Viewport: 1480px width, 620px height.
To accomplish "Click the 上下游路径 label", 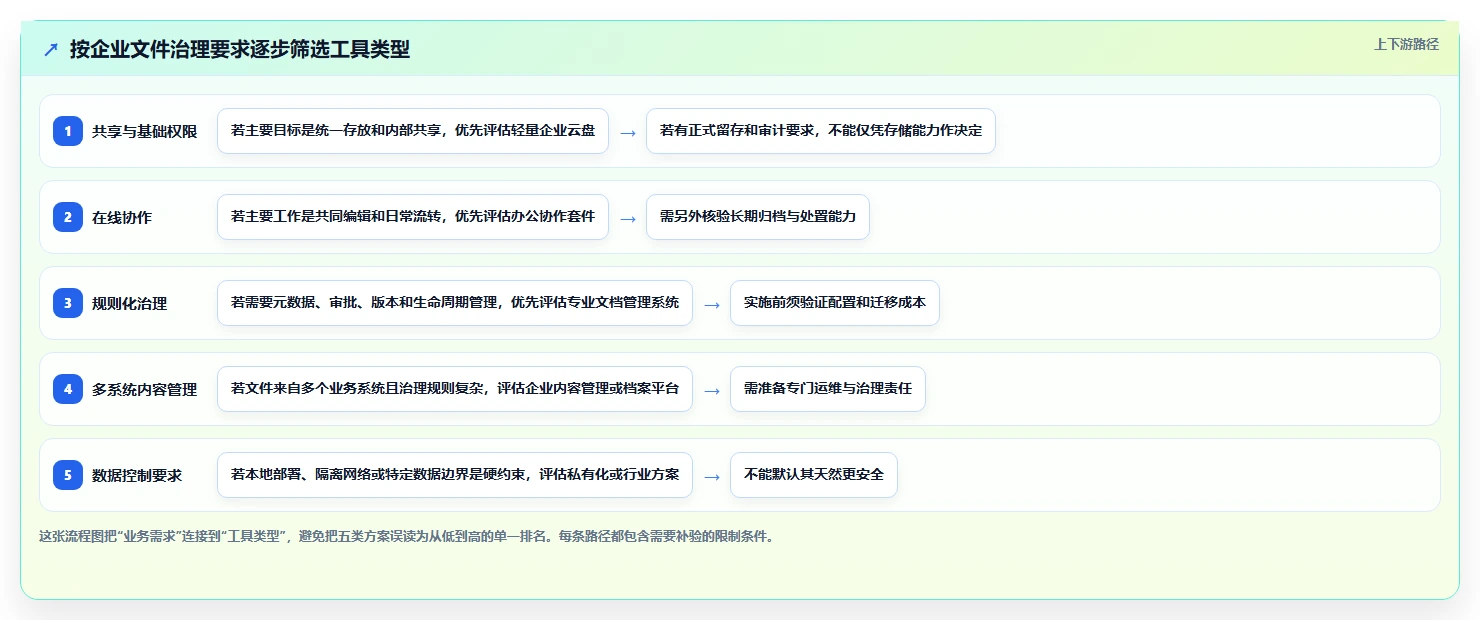I will coord(1406,44).
